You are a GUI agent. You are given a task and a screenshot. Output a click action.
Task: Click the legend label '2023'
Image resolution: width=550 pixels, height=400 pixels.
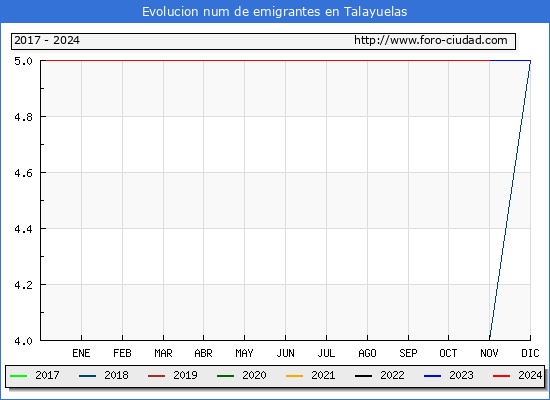[x=461, y=375]
